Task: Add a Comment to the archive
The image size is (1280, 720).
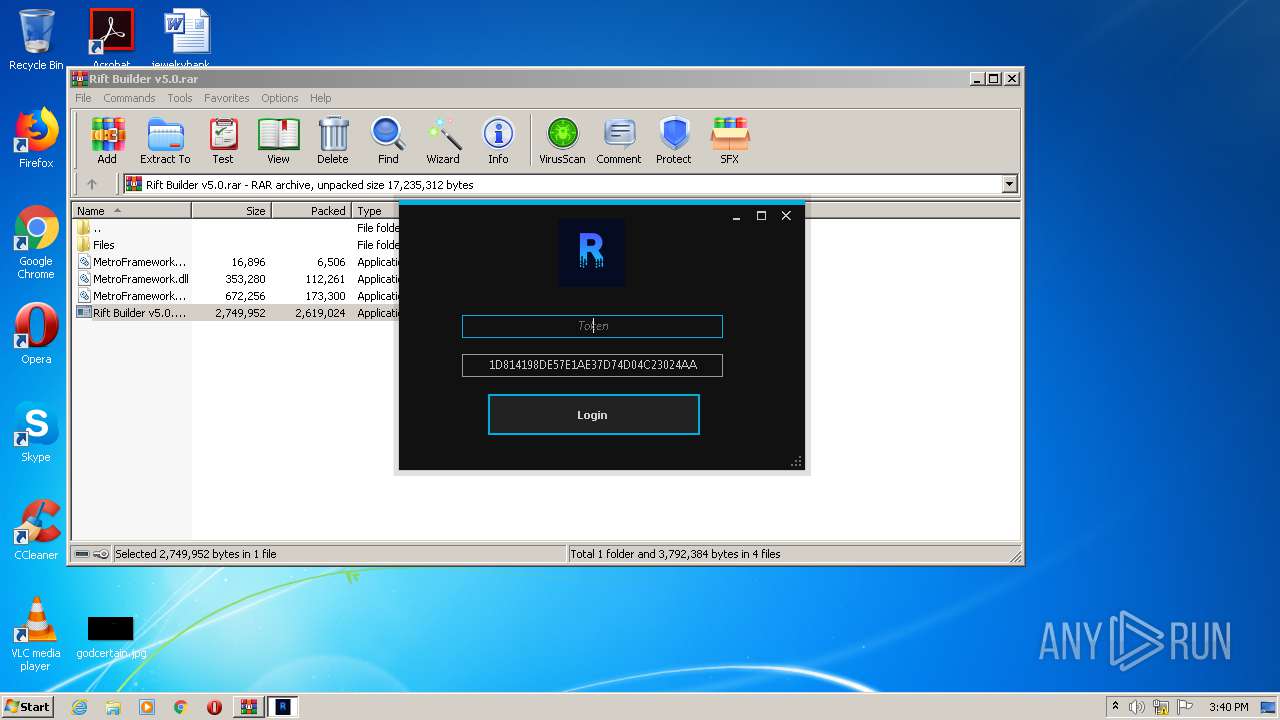Action: 619,140
